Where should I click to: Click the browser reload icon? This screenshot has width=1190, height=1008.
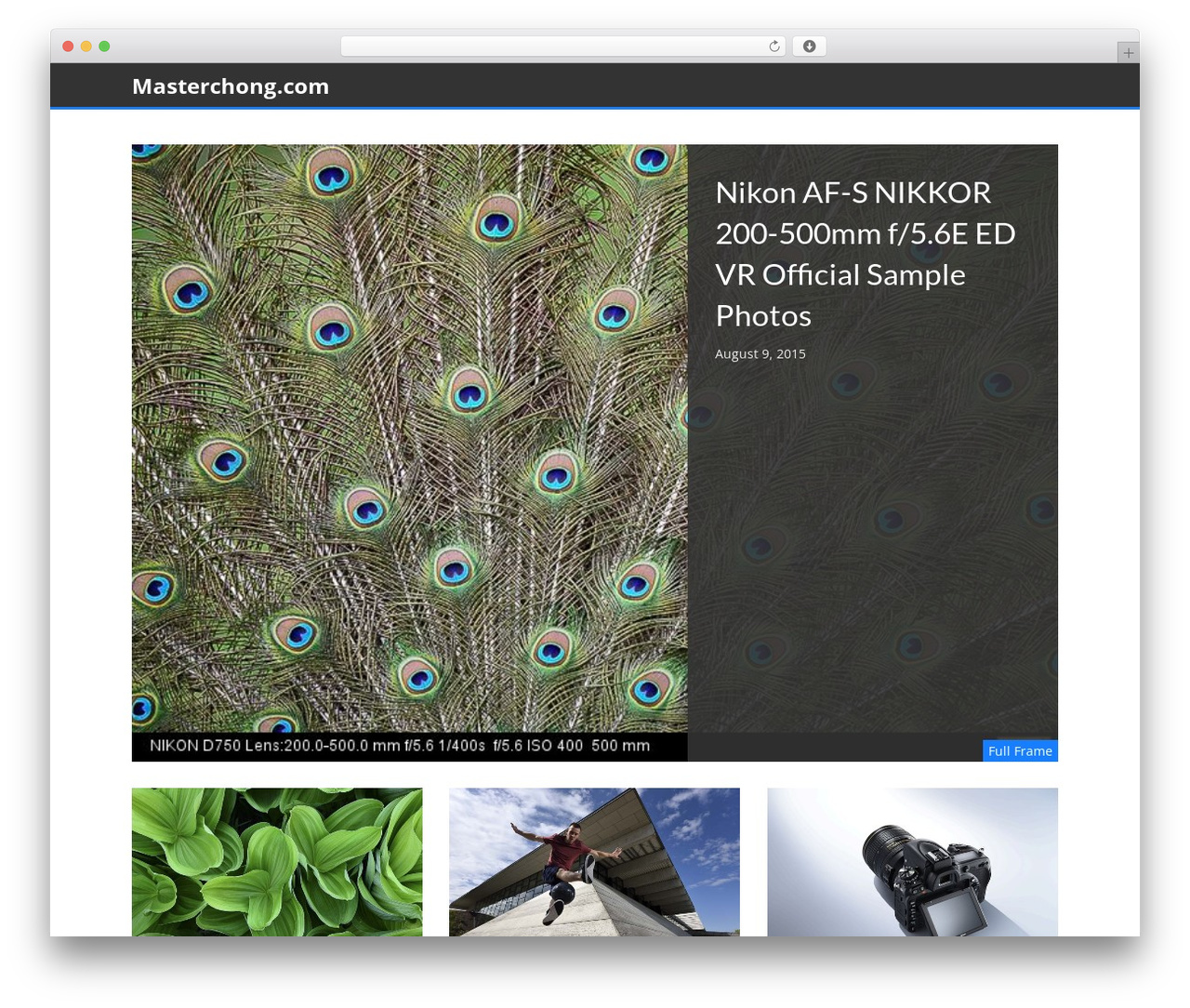tap(773, 46)
